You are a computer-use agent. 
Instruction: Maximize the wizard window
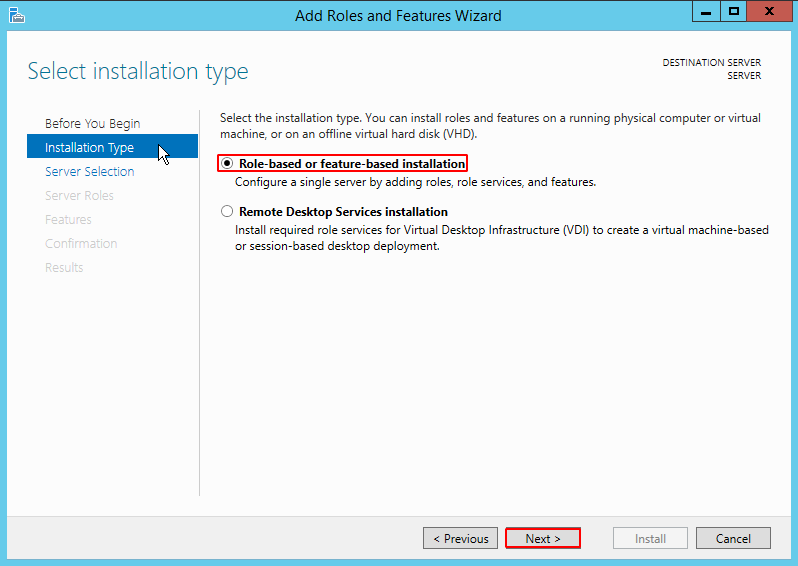click(x=733, y=12)
